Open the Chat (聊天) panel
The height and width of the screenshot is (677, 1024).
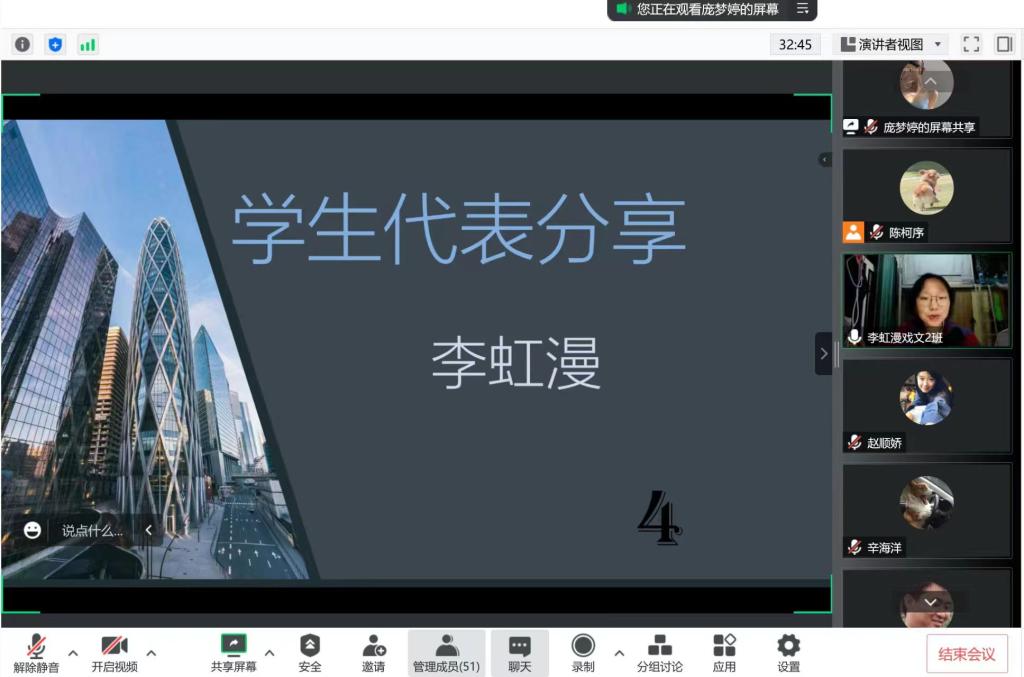click(x=519, y=653)
